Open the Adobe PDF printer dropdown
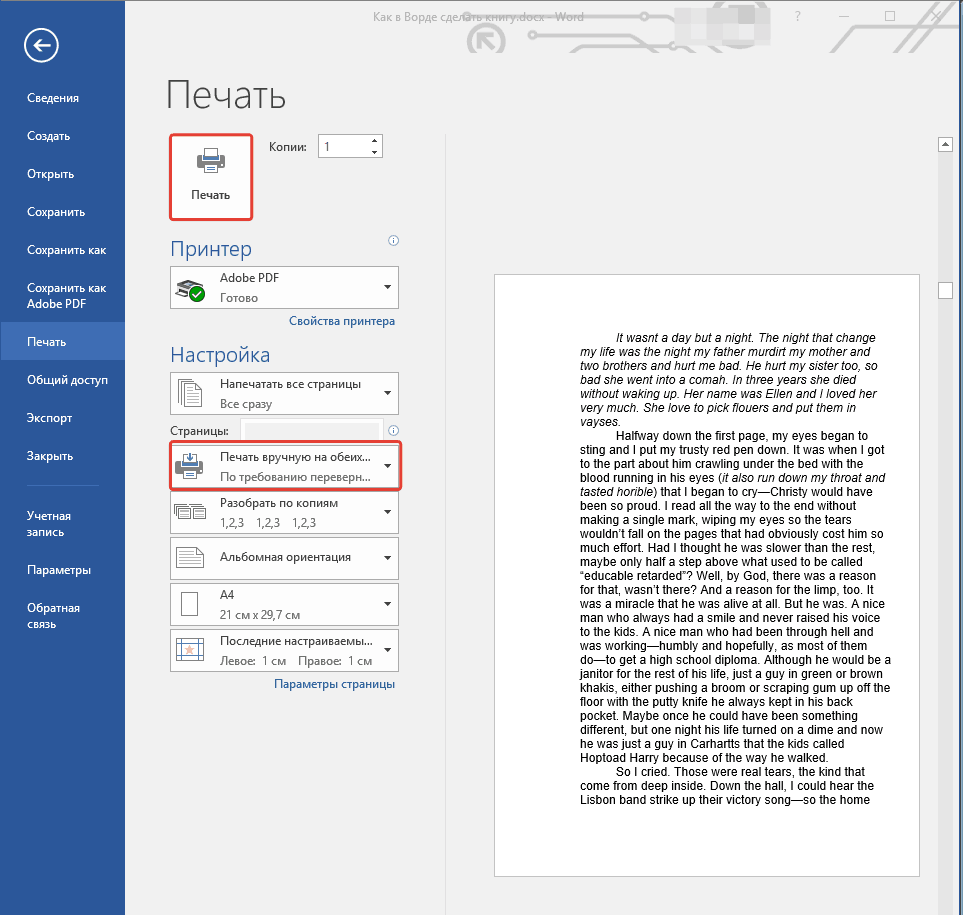 [285, 287]
